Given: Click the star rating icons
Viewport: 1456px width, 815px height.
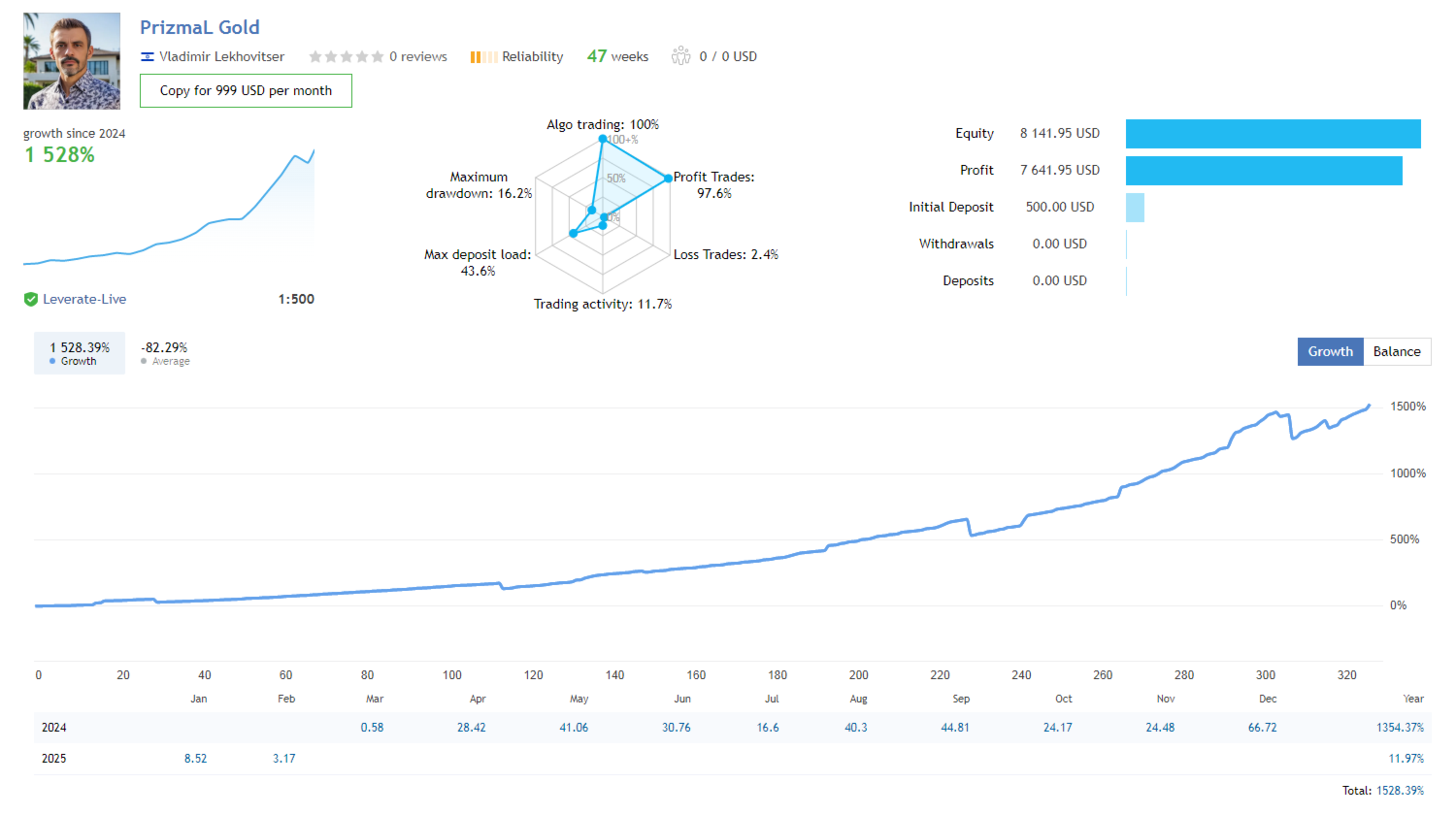Looking at the screenshot, I should coord(347,57).
